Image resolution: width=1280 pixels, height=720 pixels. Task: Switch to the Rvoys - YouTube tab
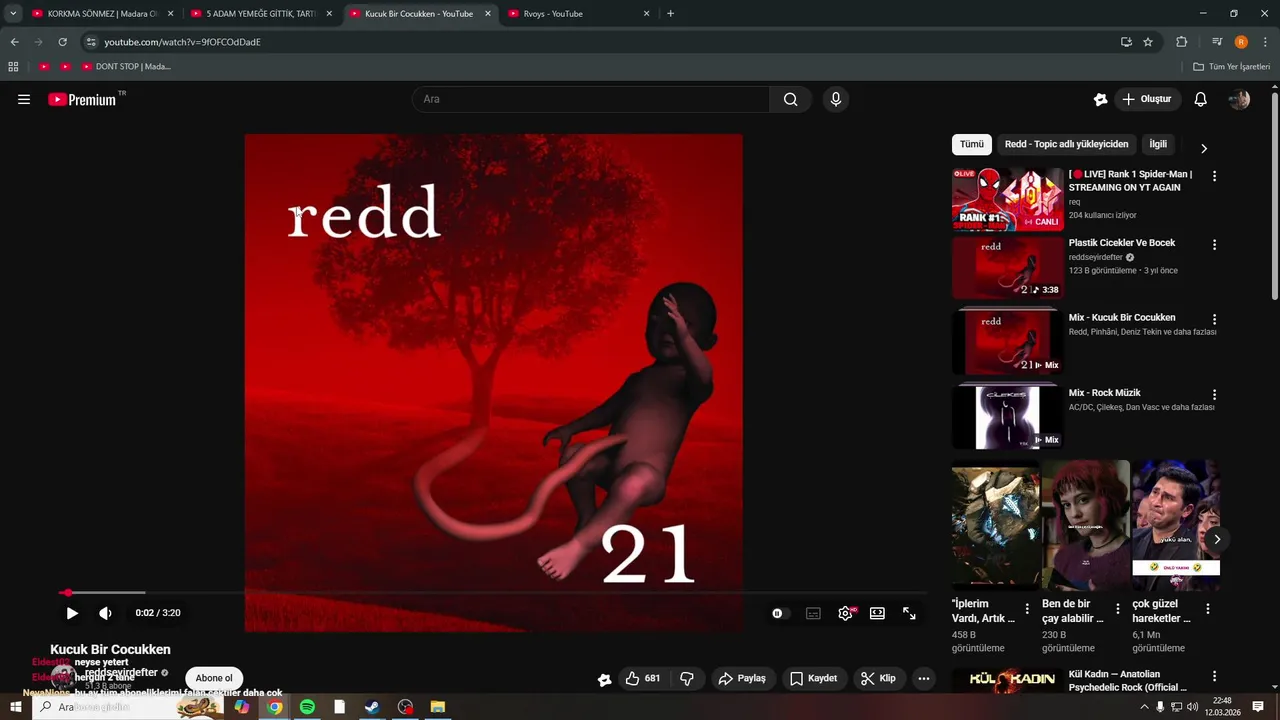(579, 14)
